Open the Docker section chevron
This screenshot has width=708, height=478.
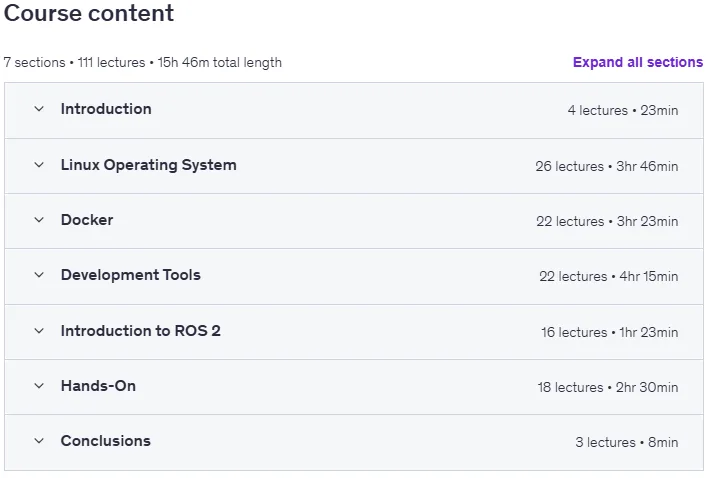[39, 220]
